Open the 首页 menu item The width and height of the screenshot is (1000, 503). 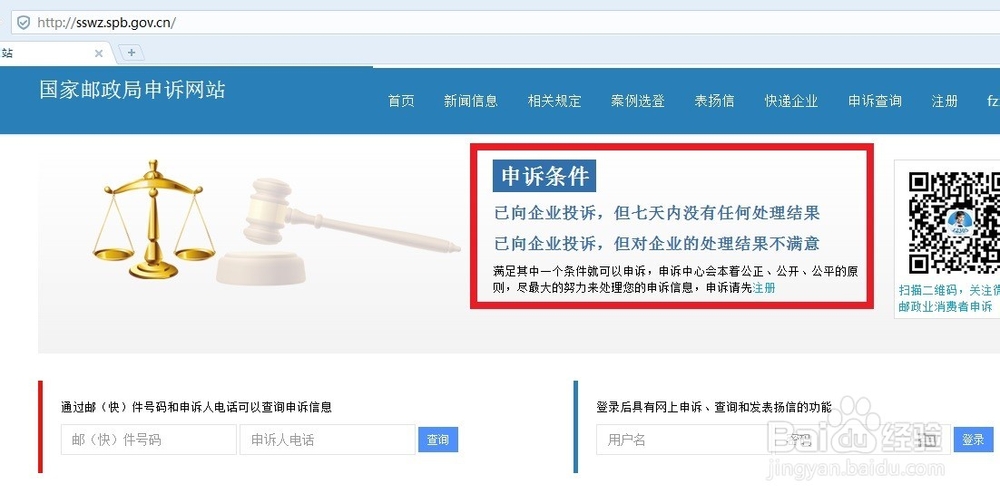tap(401, 101)
